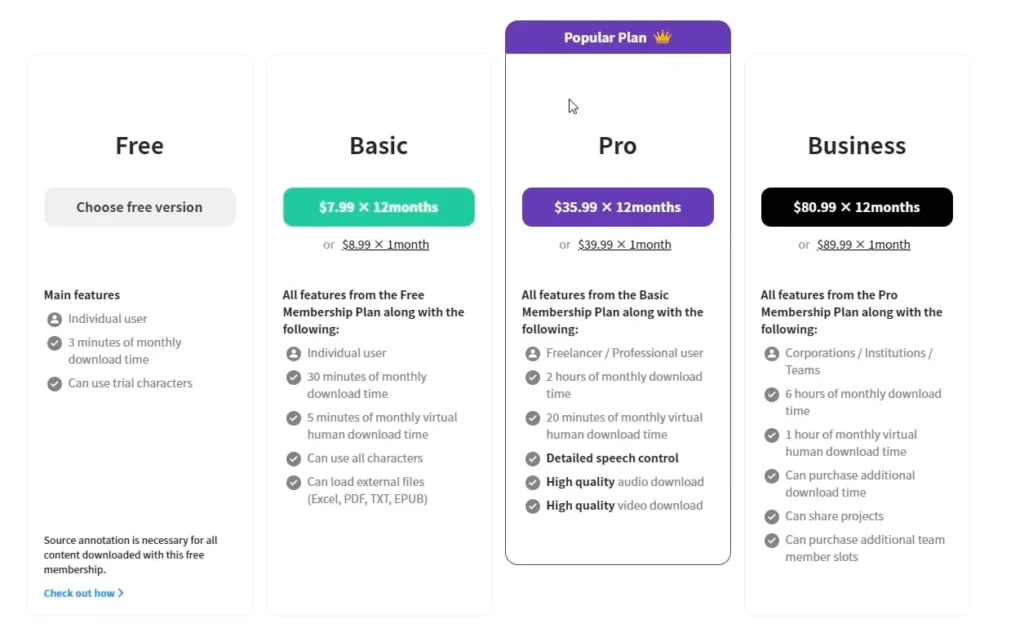Screen dimensions: 1024x632
Task: Choose the free version button
Action: (140, 207)
